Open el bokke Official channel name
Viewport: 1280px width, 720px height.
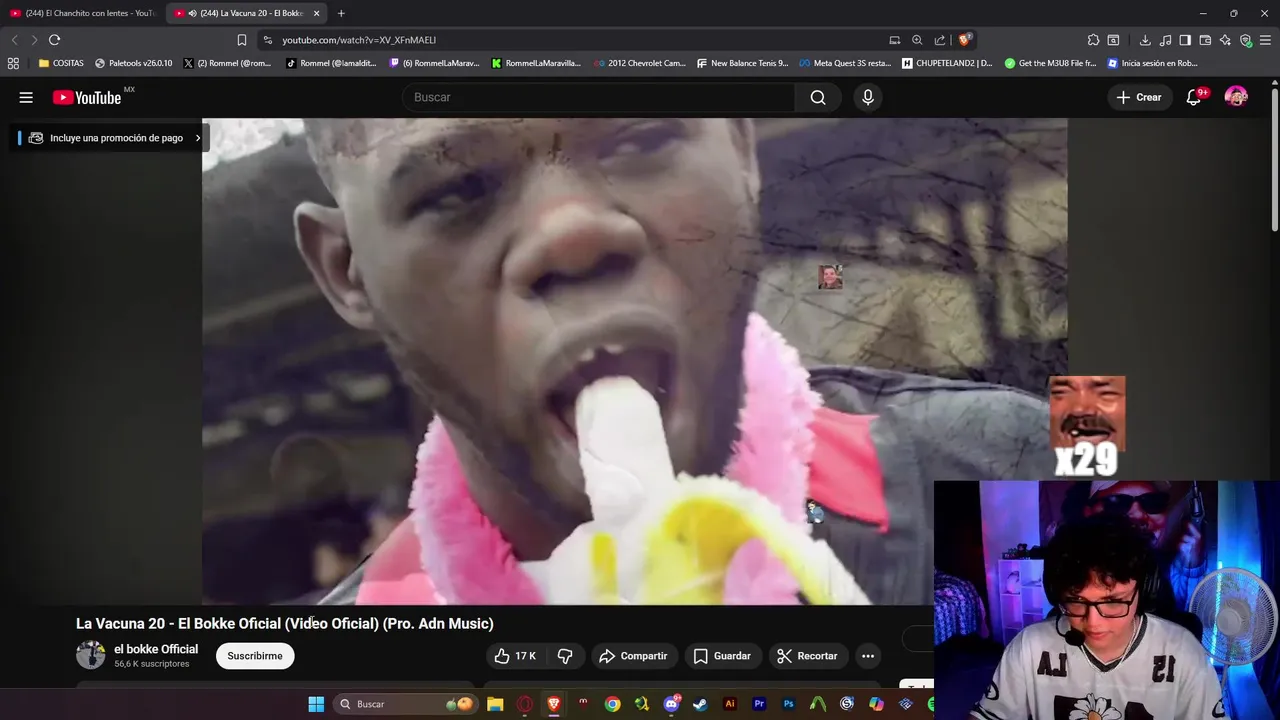(156, 649)
